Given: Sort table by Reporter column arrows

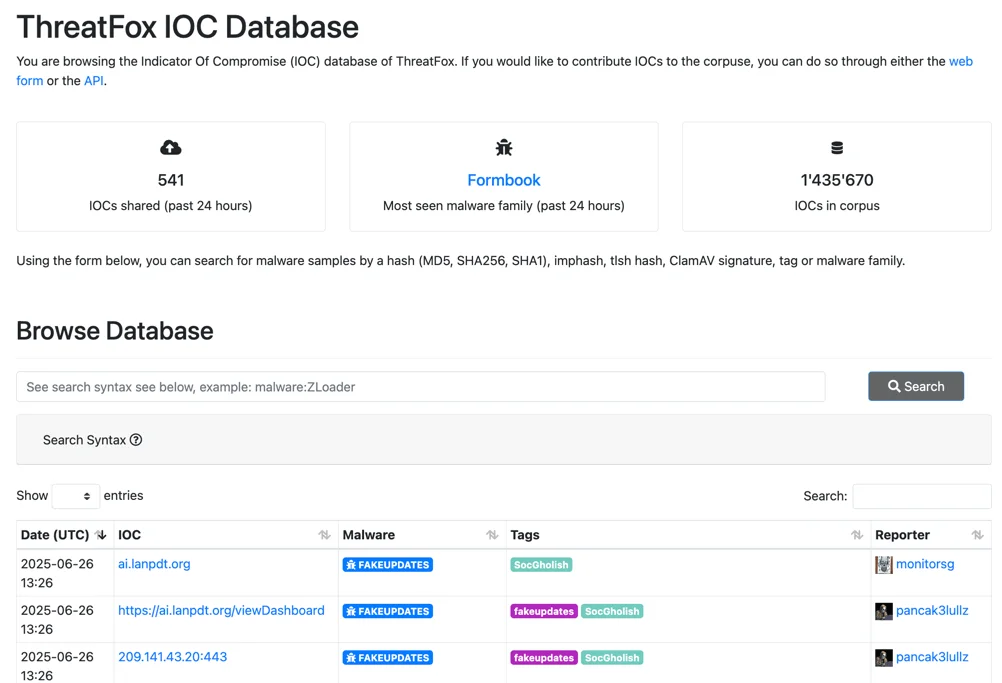Looking at the screenshot, I should (978, 535).
